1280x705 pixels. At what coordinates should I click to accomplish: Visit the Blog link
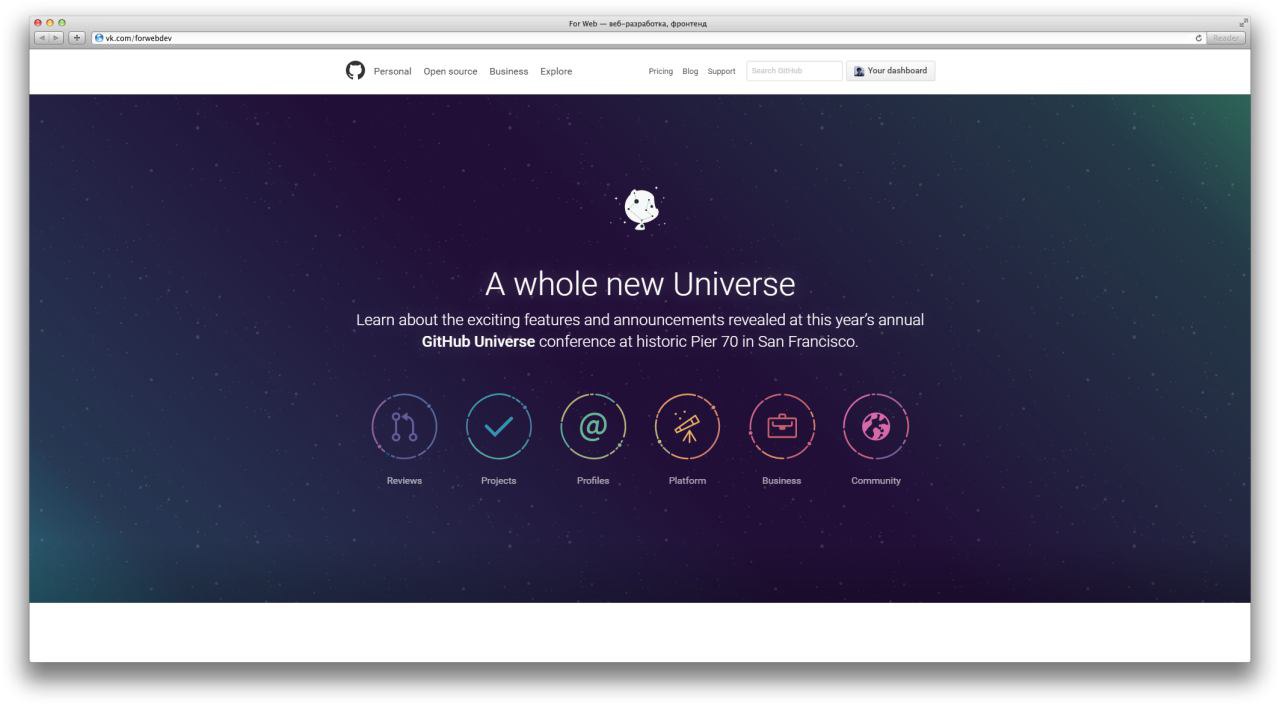pyautogui.click(x=690, y=71)
